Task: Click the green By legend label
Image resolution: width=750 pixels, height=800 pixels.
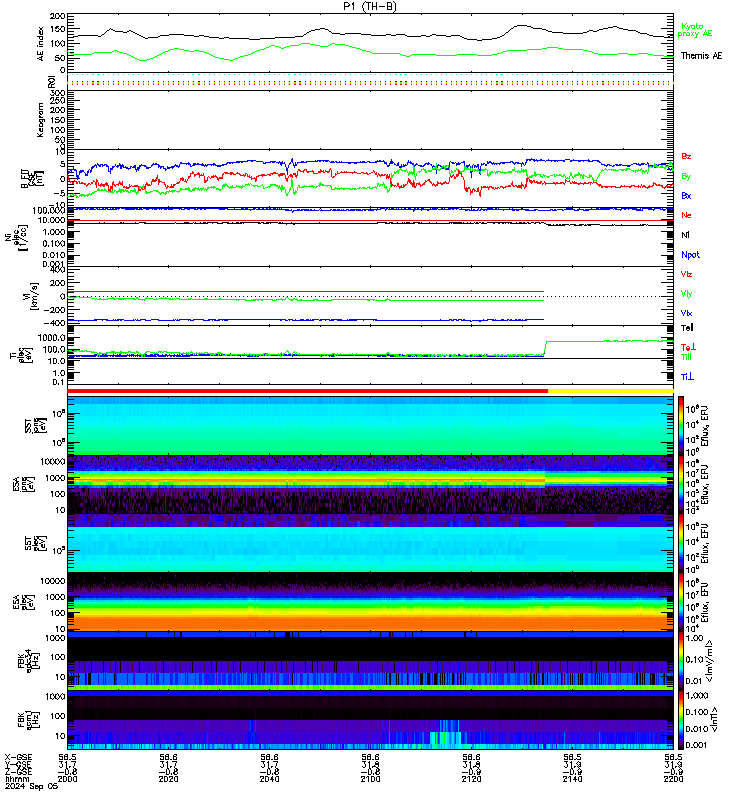Action: pyautogui.click(x=686, y=176)
